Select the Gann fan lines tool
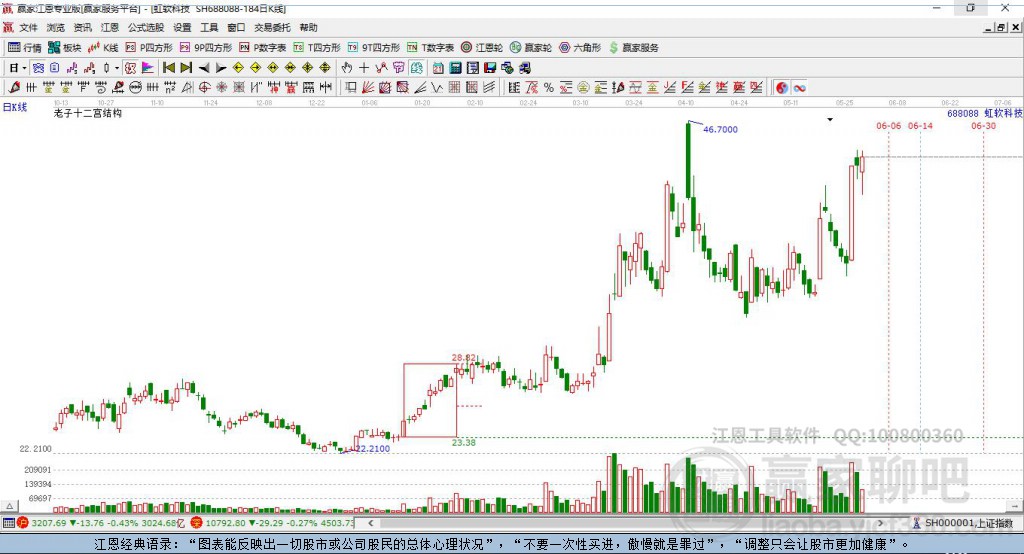Viewport: 1024px width, 554px height. tap(368, 88)
